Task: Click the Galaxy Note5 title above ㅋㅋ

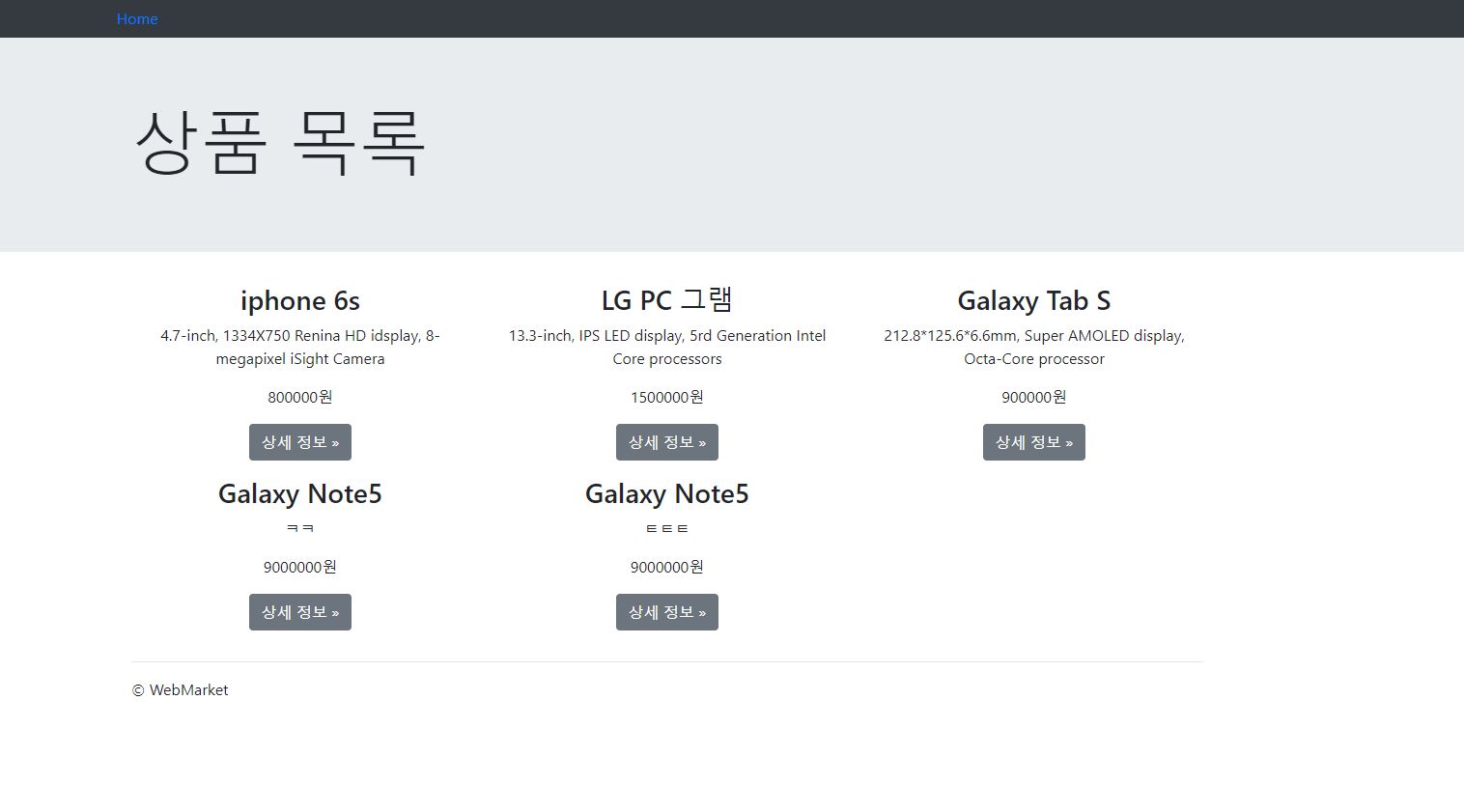Action: 300,493
